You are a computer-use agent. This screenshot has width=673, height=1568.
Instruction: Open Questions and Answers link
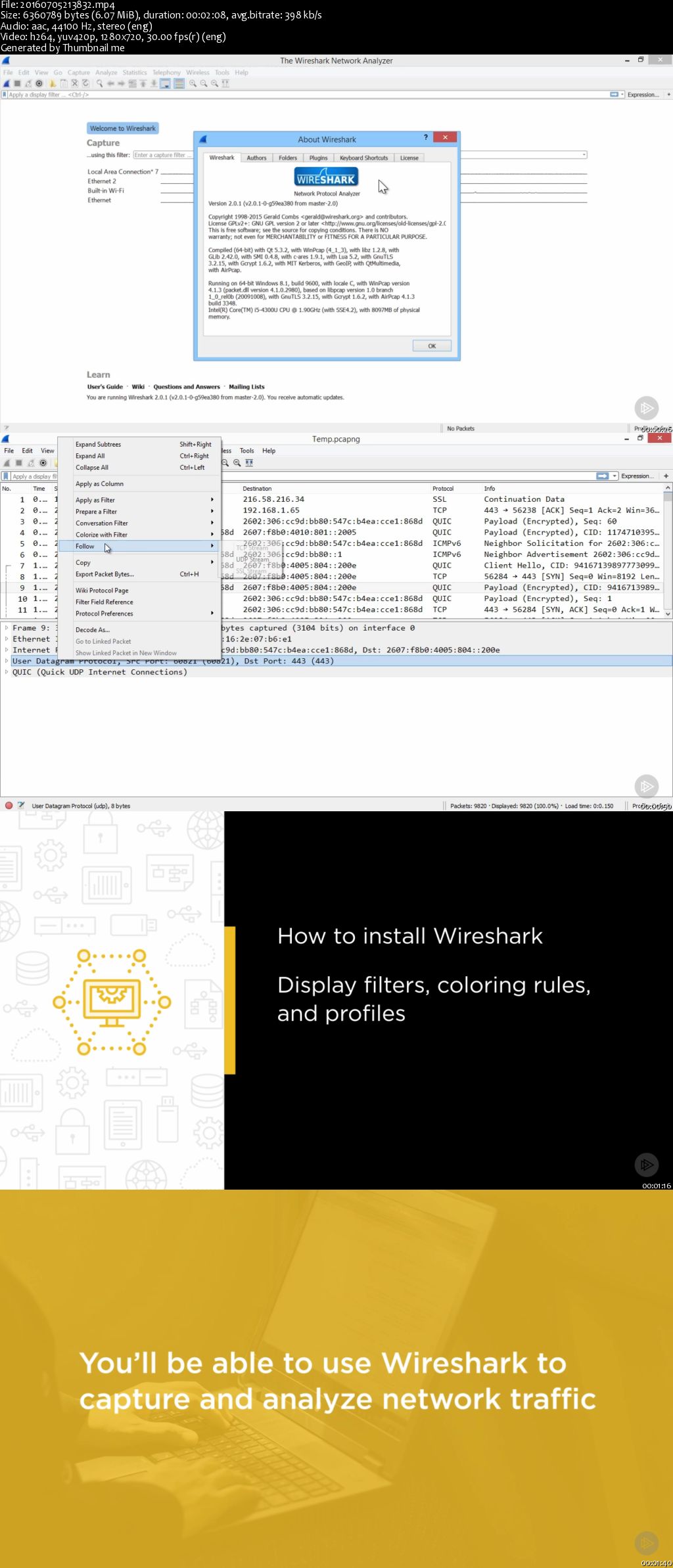coord(187,387)
